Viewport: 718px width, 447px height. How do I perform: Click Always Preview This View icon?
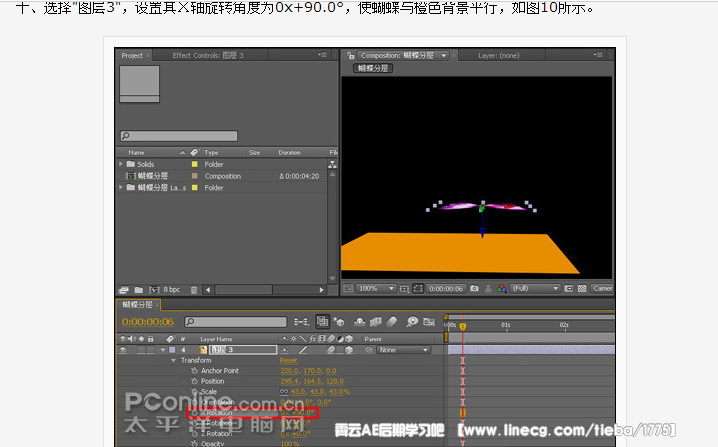point(348,289)
